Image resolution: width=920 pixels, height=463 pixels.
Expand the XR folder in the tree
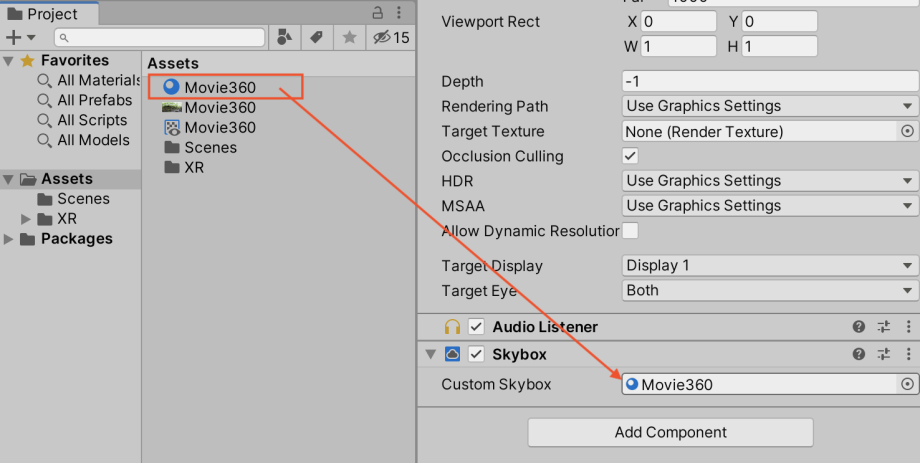pos(27,219)
